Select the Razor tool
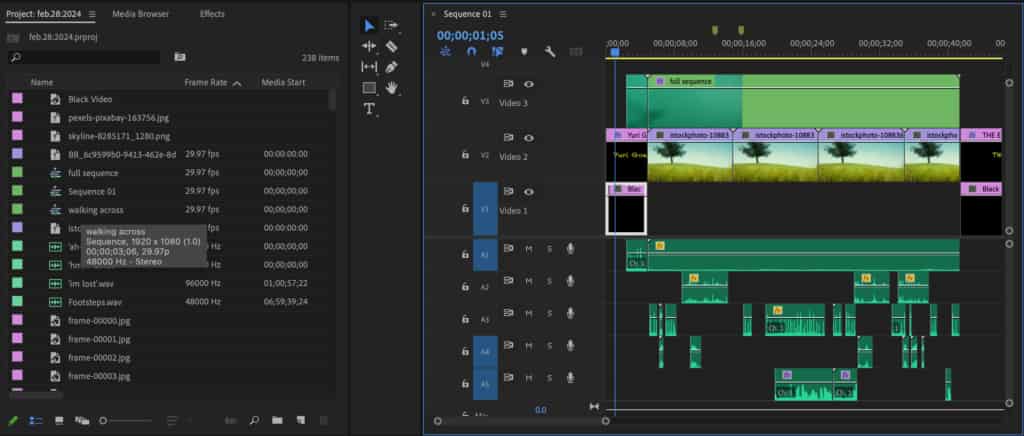Viewport: 1024px width, 436px height. [391, 46]
